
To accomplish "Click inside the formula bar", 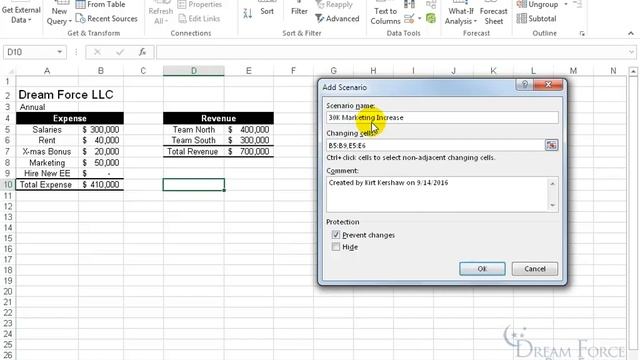I will (x=392, y=52).
